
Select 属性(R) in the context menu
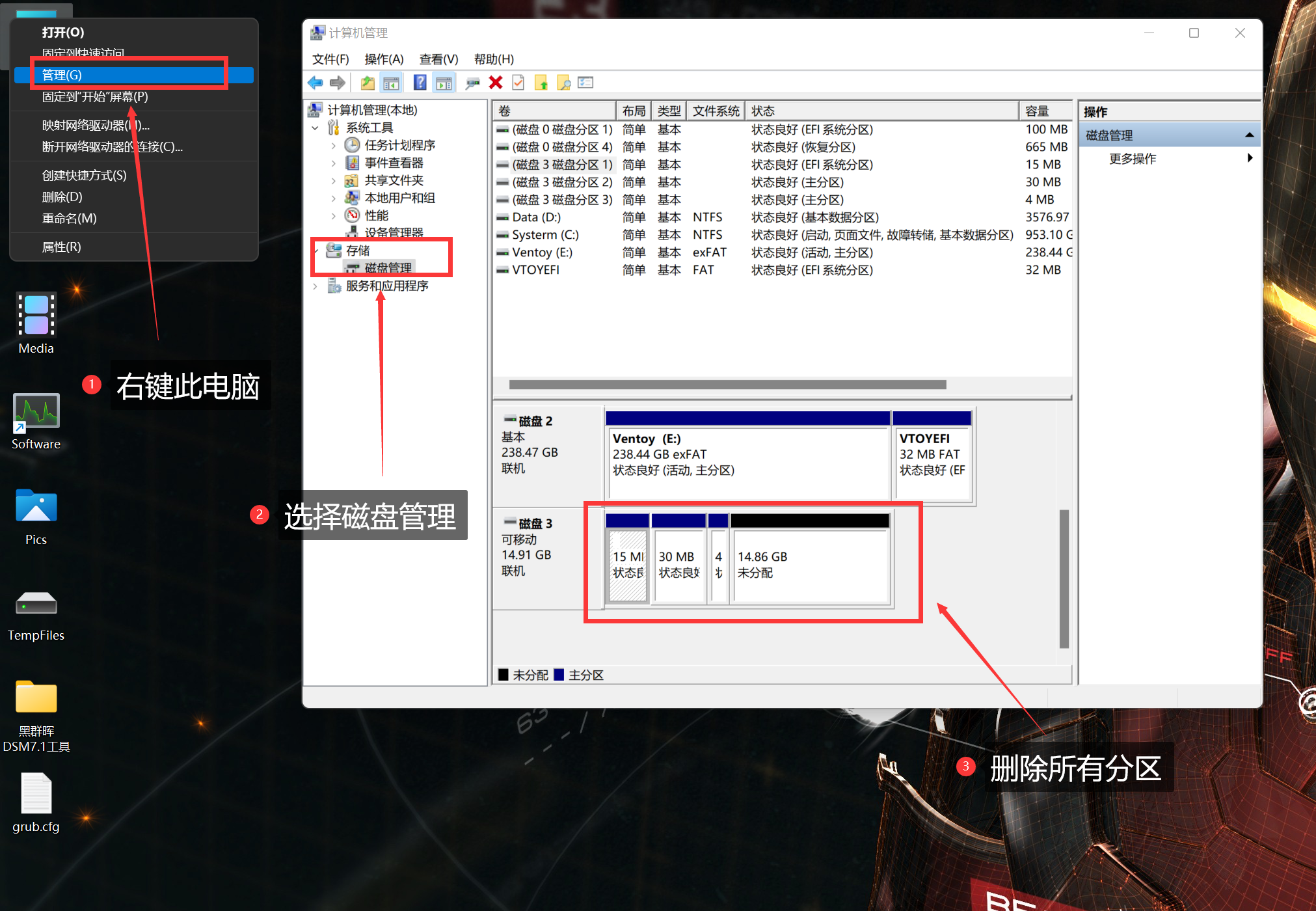[x=62, y=247]
